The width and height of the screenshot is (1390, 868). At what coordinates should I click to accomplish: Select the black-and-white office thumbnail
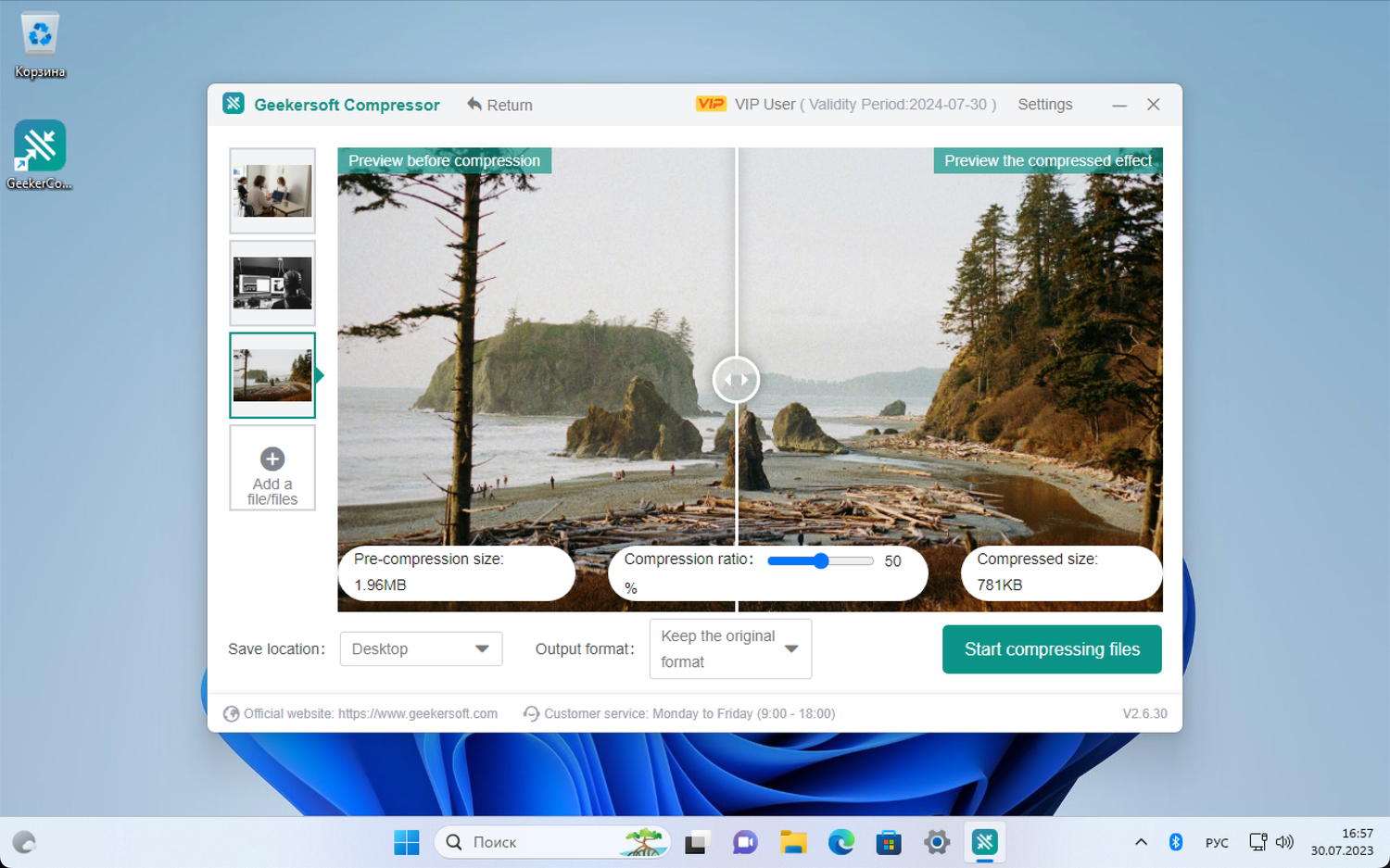[x=272, y=283]
